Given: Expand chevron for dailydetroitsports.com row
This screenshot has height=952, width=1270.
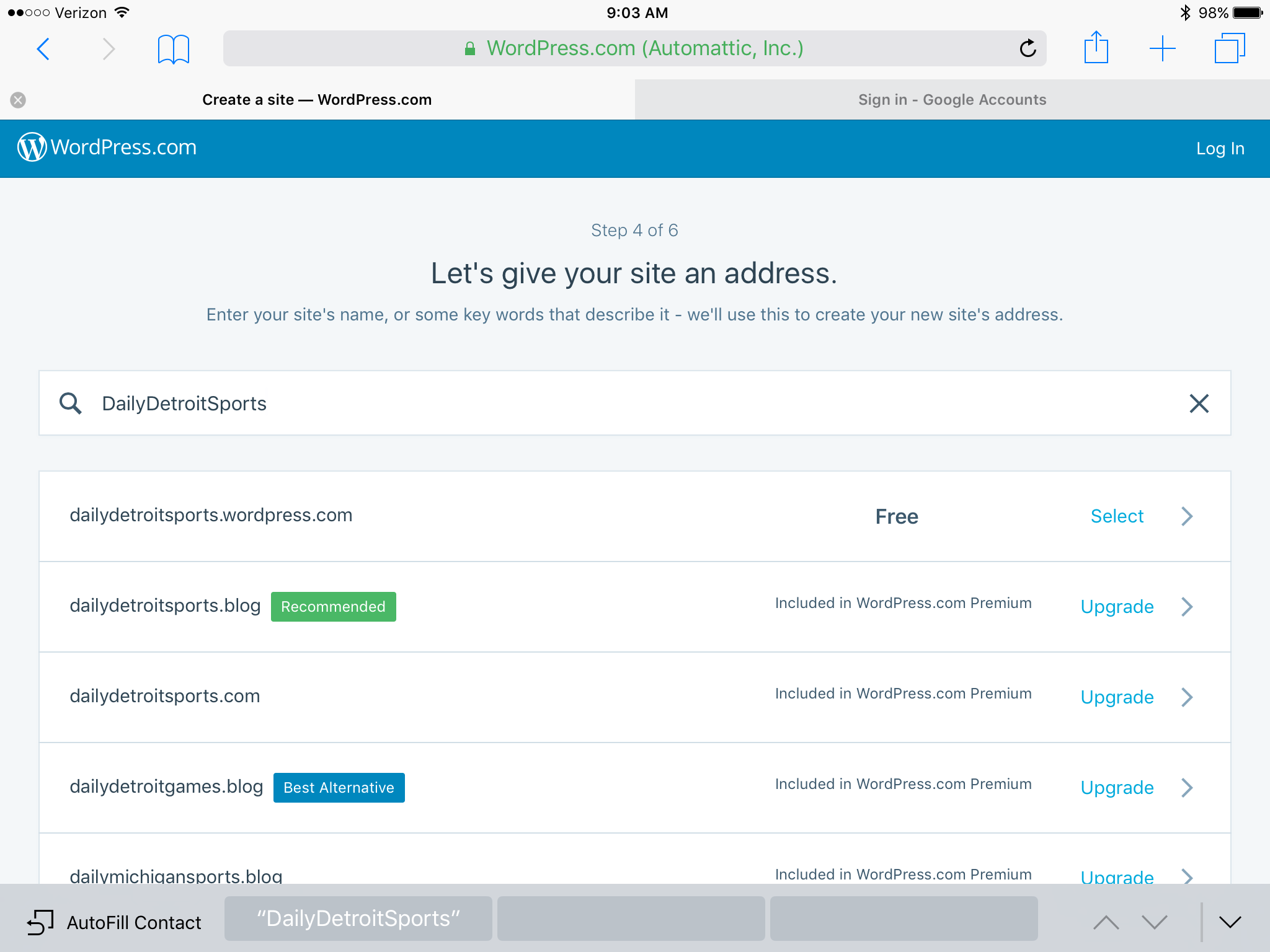Looking at the screenshot, I should 1187,697.
